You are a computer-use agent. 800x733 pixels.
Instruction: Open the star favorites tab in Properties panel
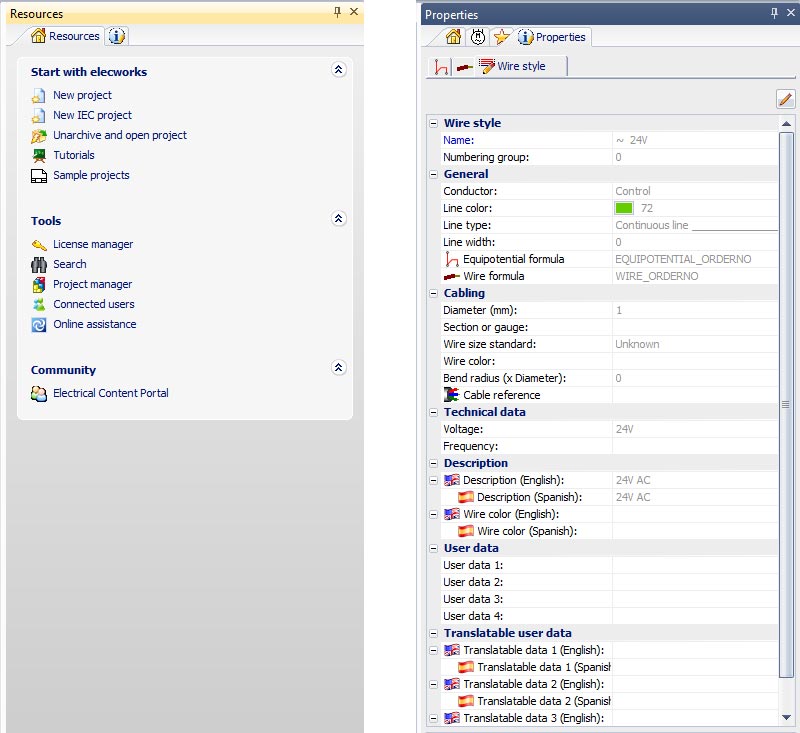coord(502,37)
